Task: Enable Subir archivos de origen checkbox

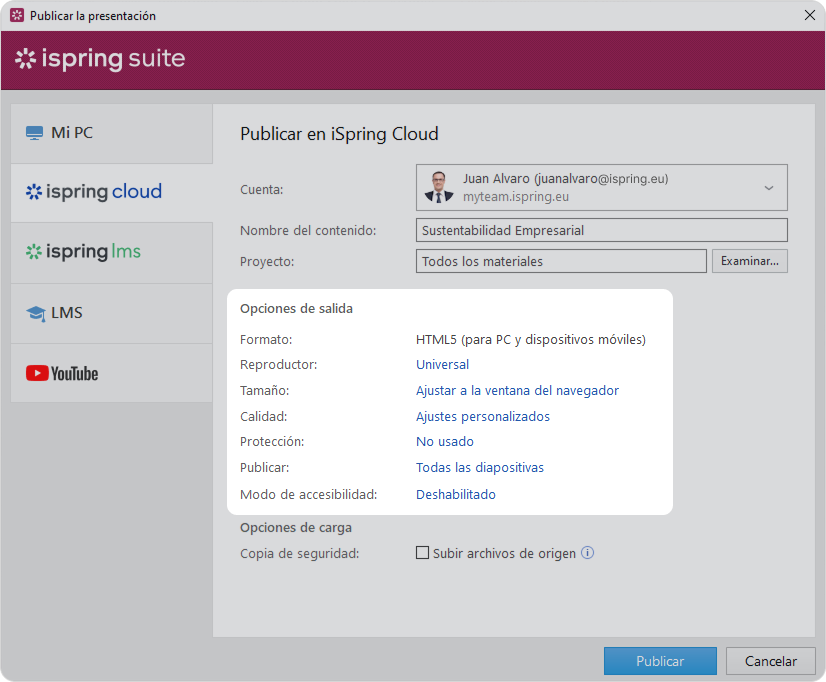Action: 422,553
